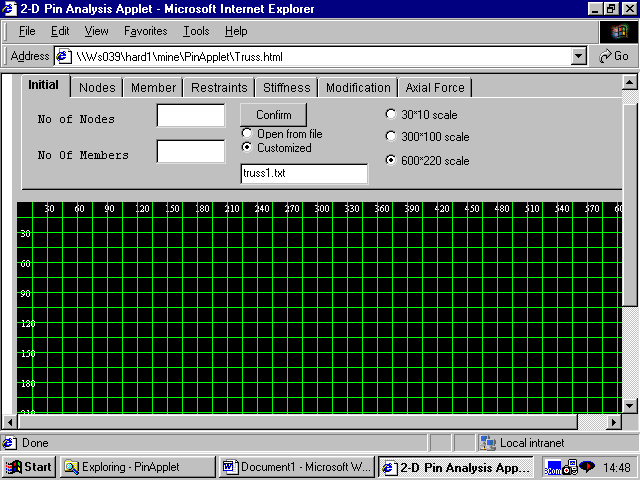Click the truss1.txt filename field

[304, 174]
